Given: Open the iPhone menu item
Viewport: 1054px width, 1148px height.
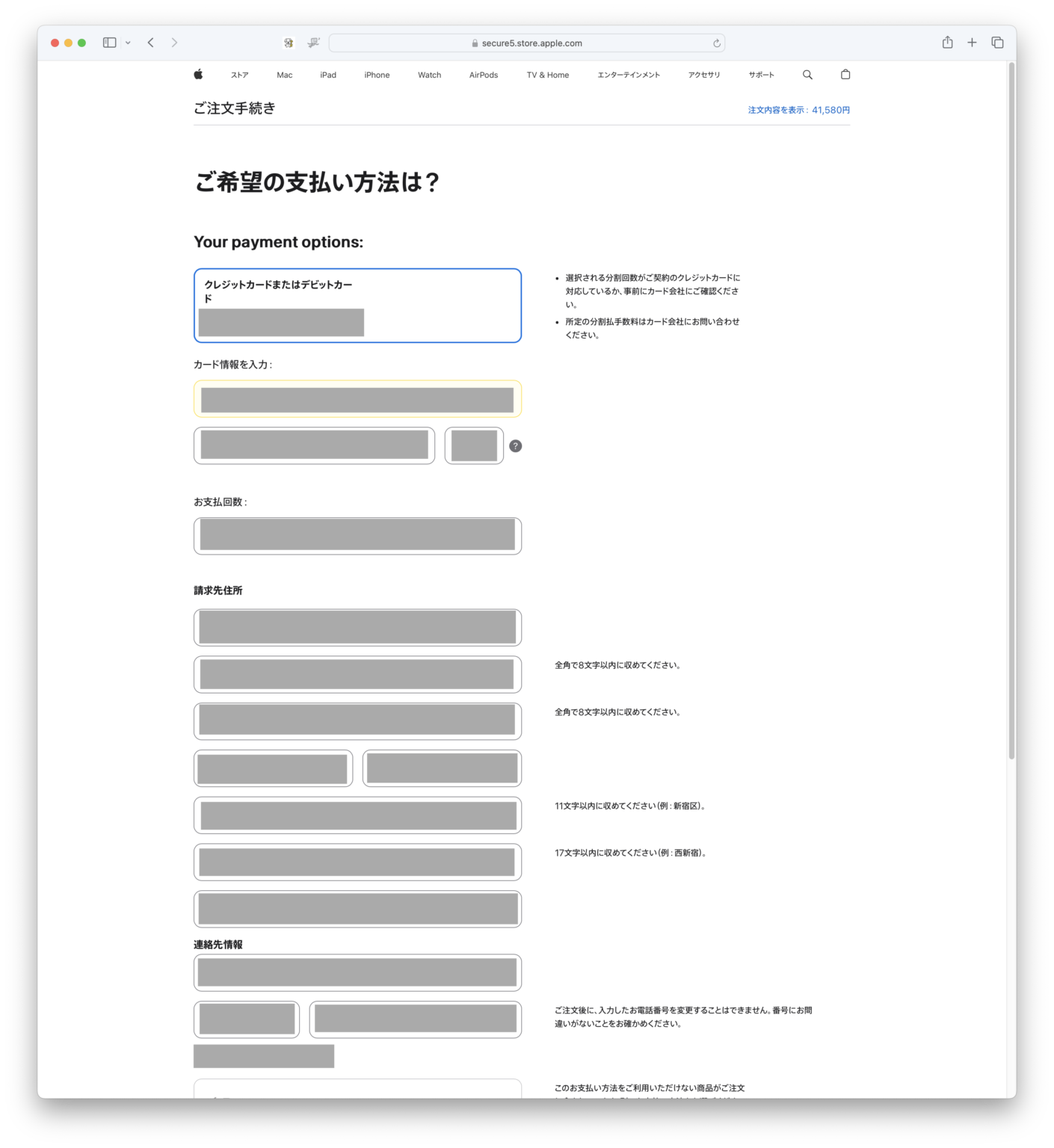Looking at the screenshot, I should [x=377, y=75].
